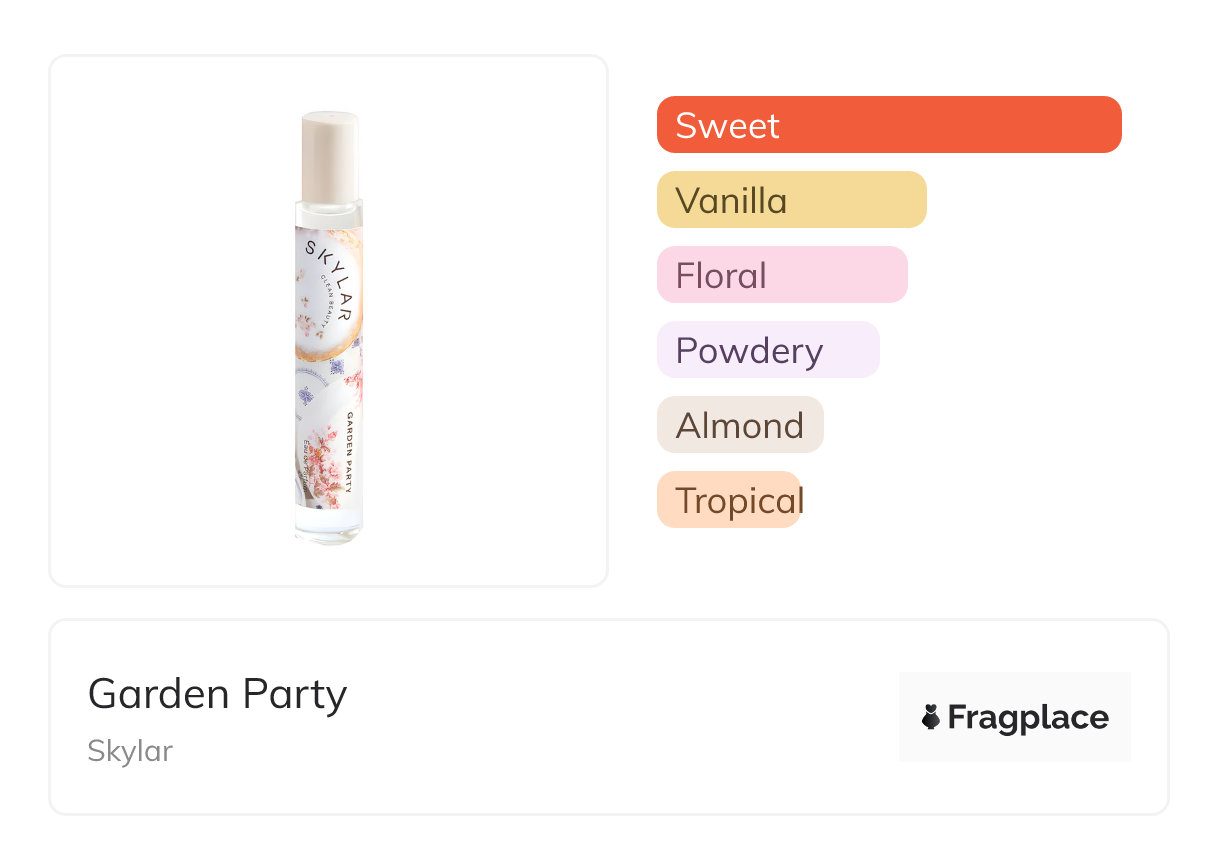Select the red Sweet accord bar
The image size is (1218, 864).
click(x=888, y=125)
